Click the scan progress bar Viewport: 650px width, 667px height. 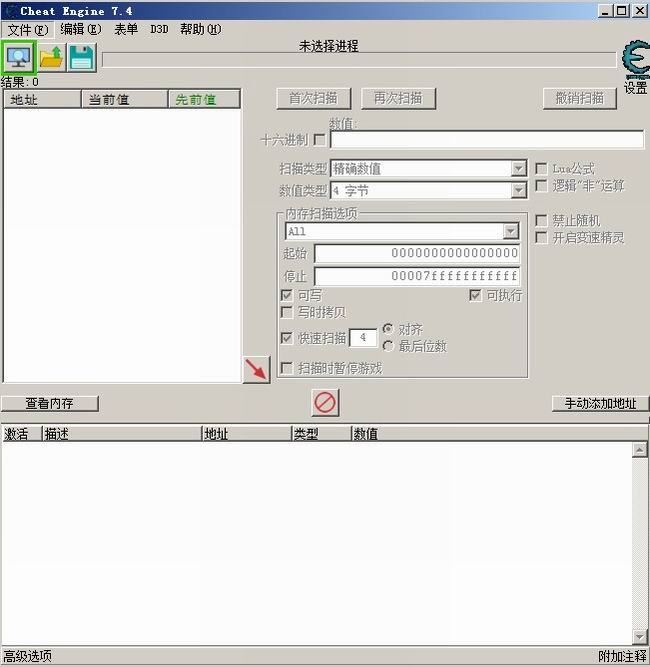click(x=359, y=60)
